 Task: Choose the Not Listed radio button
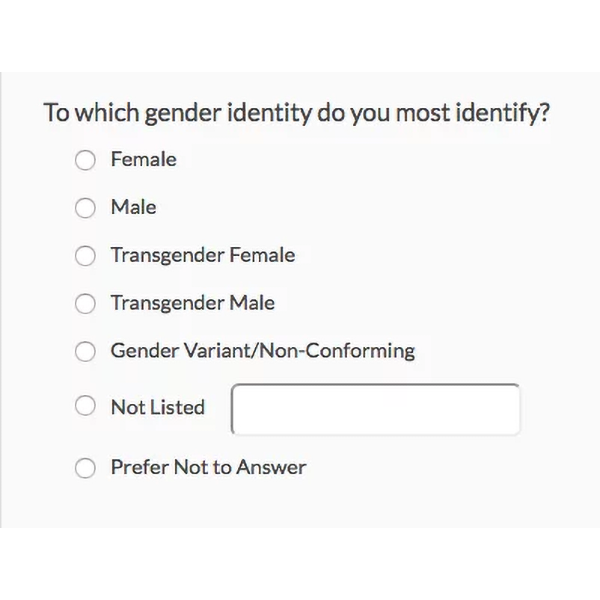click(86, 407)
